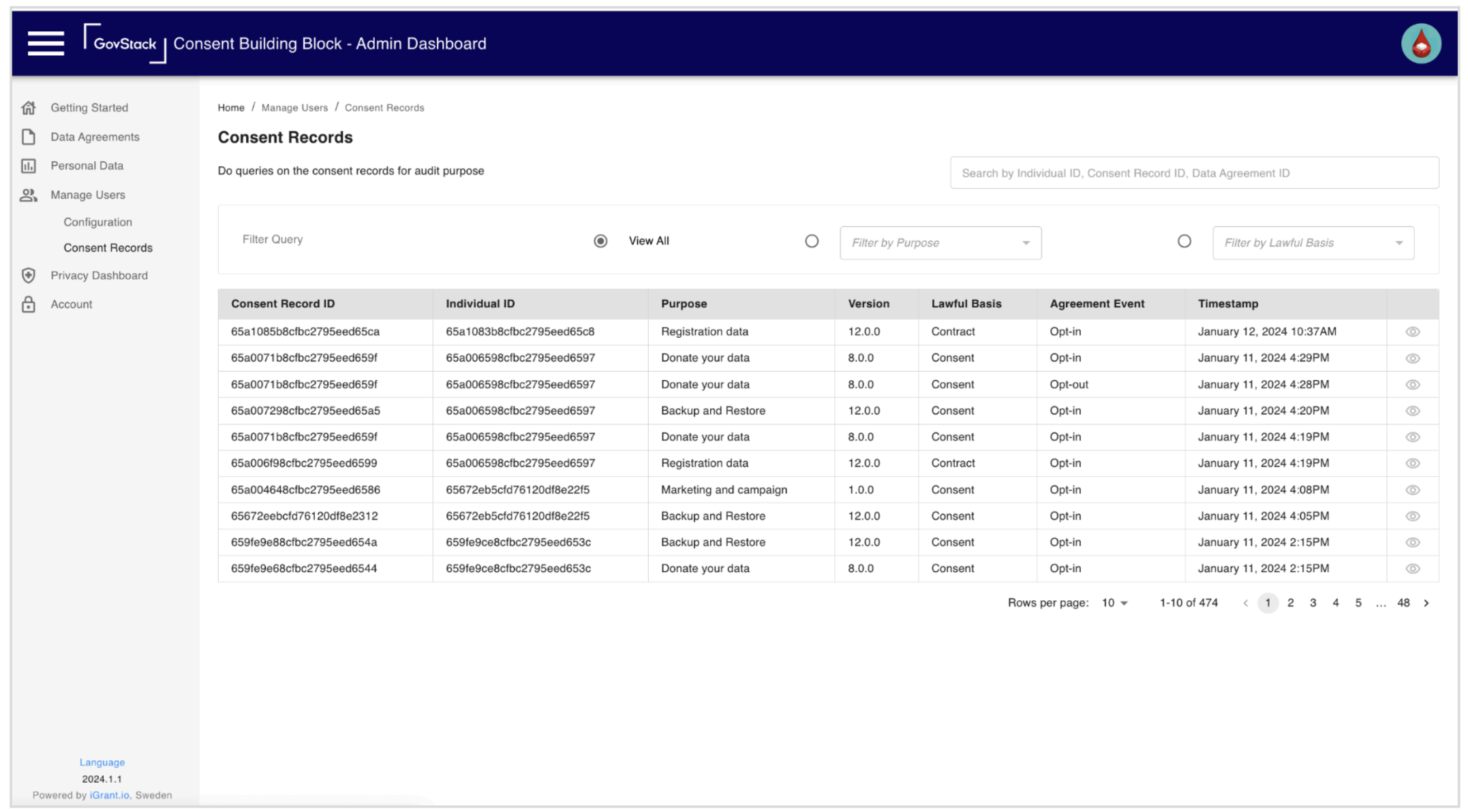
Task: View the Opt-out record eye icon
Action: (x=1412, y=385)
